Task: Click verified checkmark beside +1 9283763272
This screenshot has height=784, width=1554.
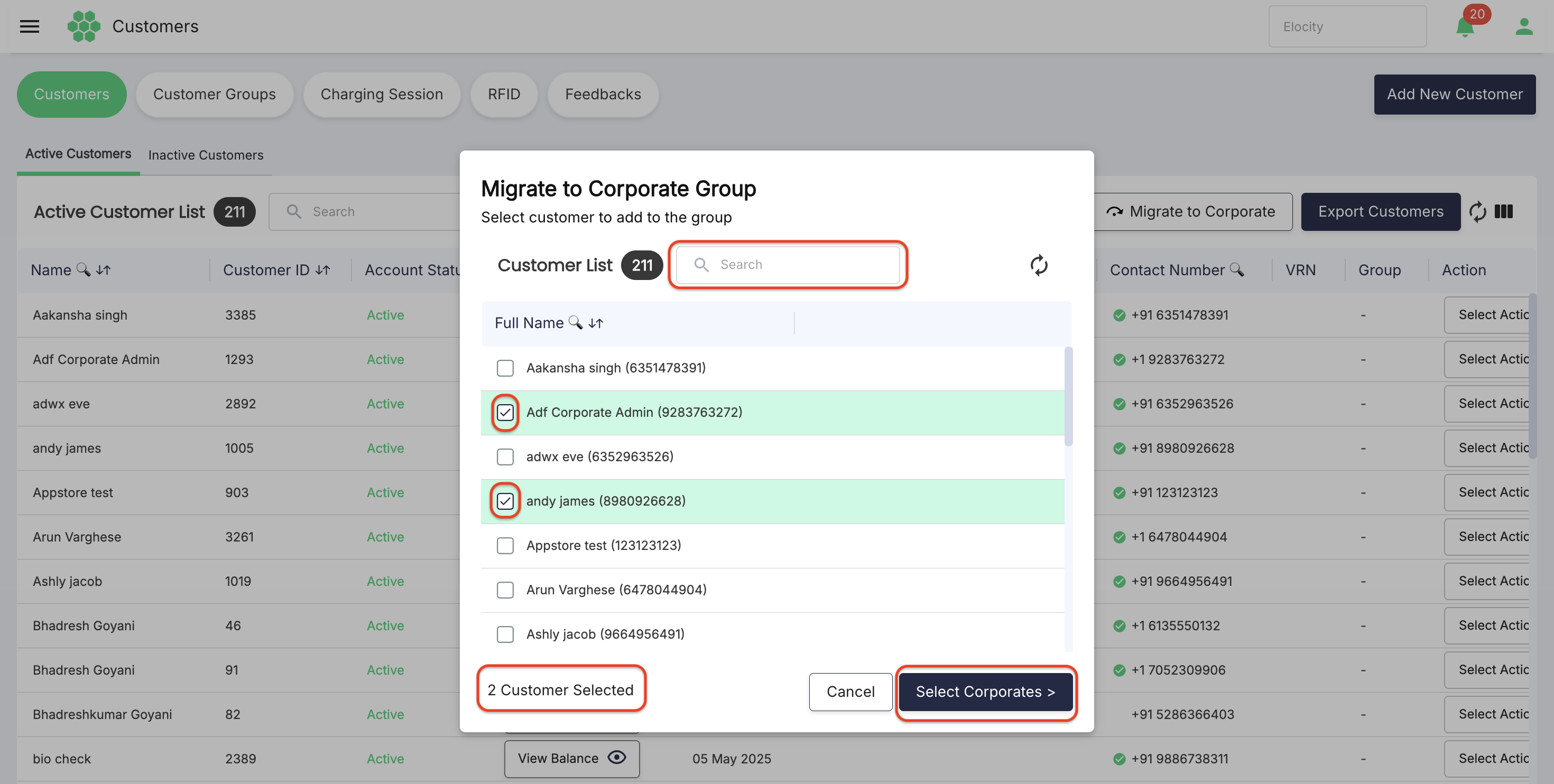Action: pos(1119,360)
